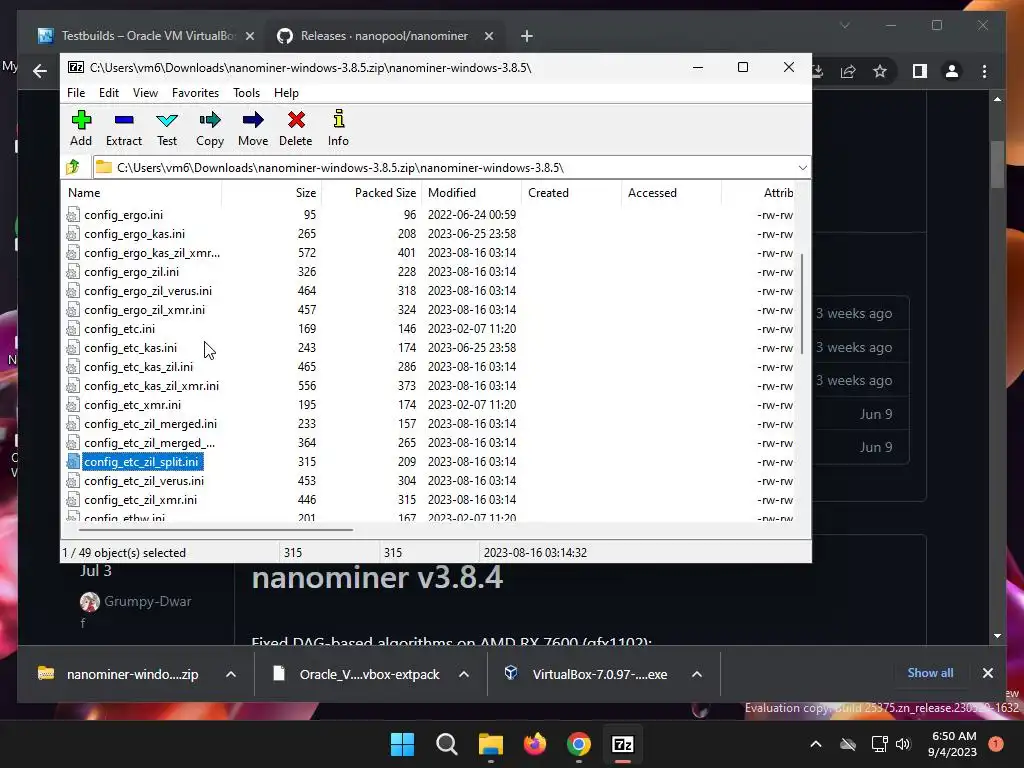This screenshot has height=768, width=1024.
Task: Click the file list horizontal scrollbar
Action: [x=217, y=530]
